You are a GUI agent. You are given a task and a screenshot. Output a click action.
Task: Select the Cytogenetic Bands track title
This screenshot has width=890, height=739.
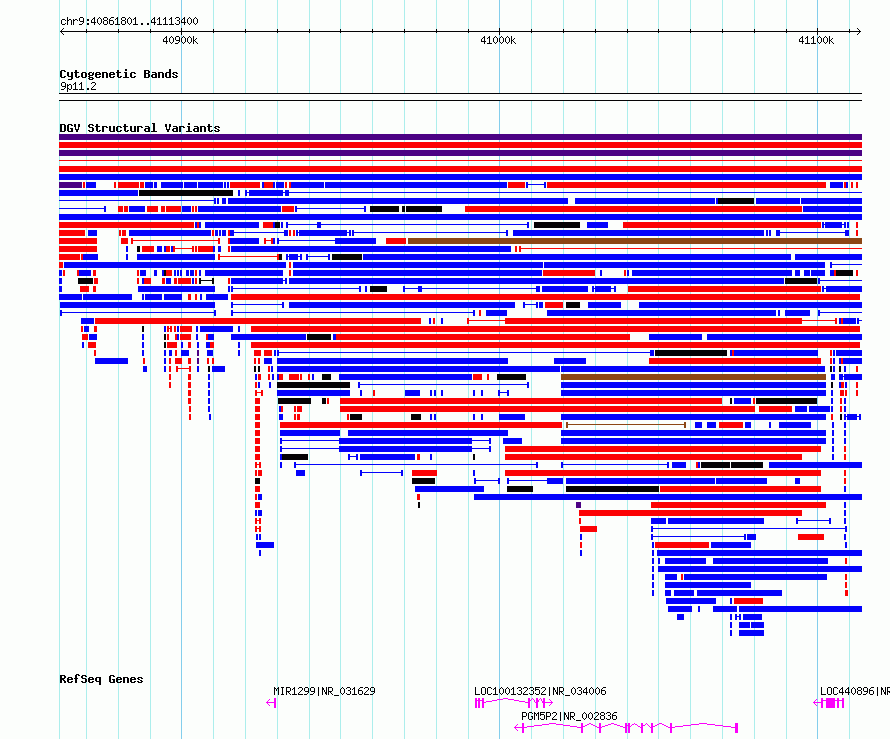pyautogui.click(x=119, y=74)
